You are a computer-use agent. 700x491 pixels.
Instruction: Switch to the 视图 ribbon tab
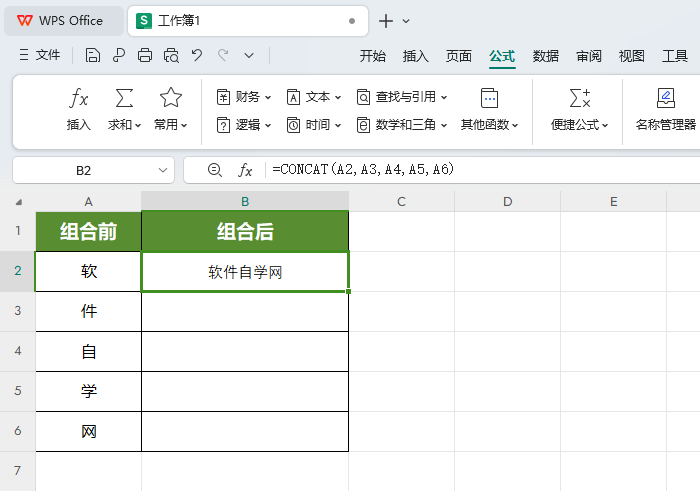coord(631,56)
